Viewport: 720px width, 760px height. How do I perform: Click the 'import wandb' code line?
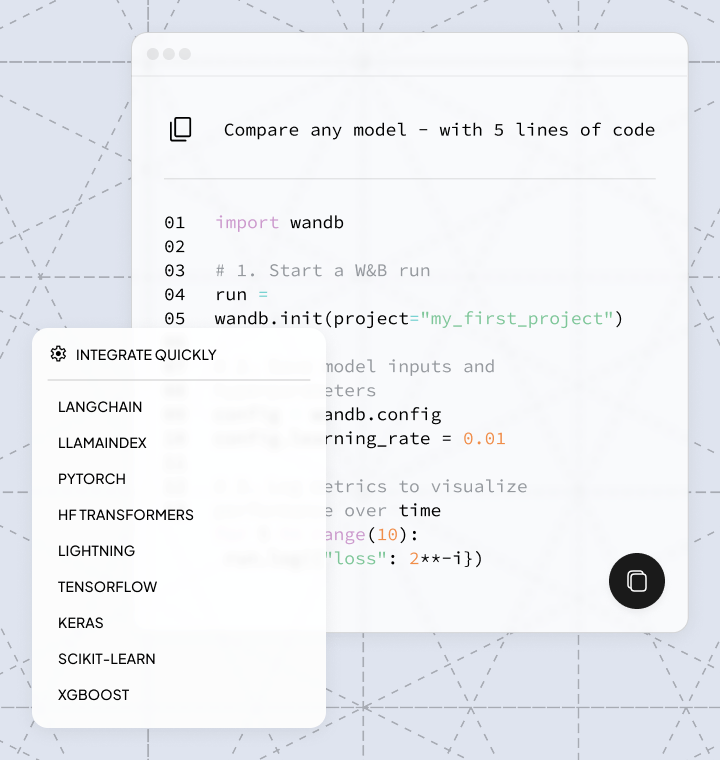[279, 222]
